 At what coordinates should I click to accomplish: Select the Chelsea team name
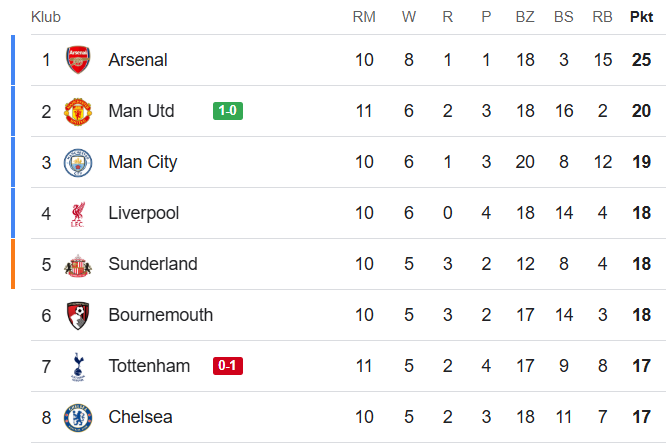tap(140, 417)
